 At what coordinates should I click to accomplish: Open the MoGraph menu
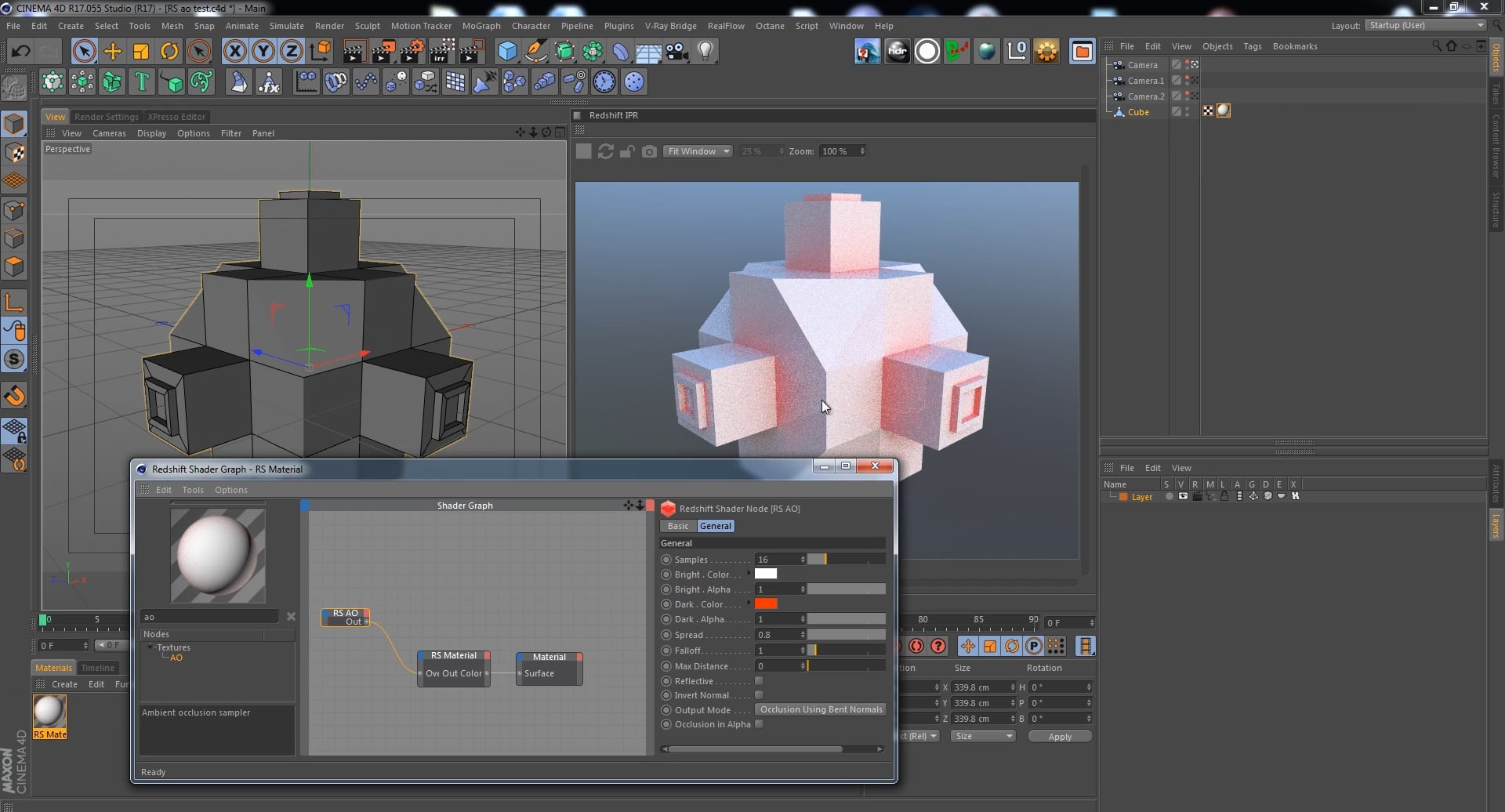[481, 25]
